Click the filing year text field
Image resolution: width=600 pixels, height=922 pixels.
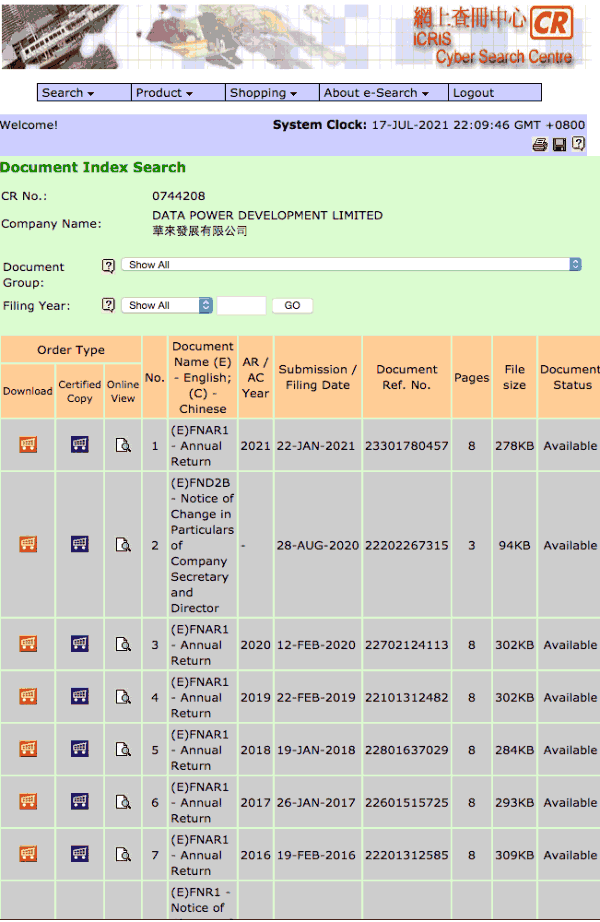click(242, 305)
